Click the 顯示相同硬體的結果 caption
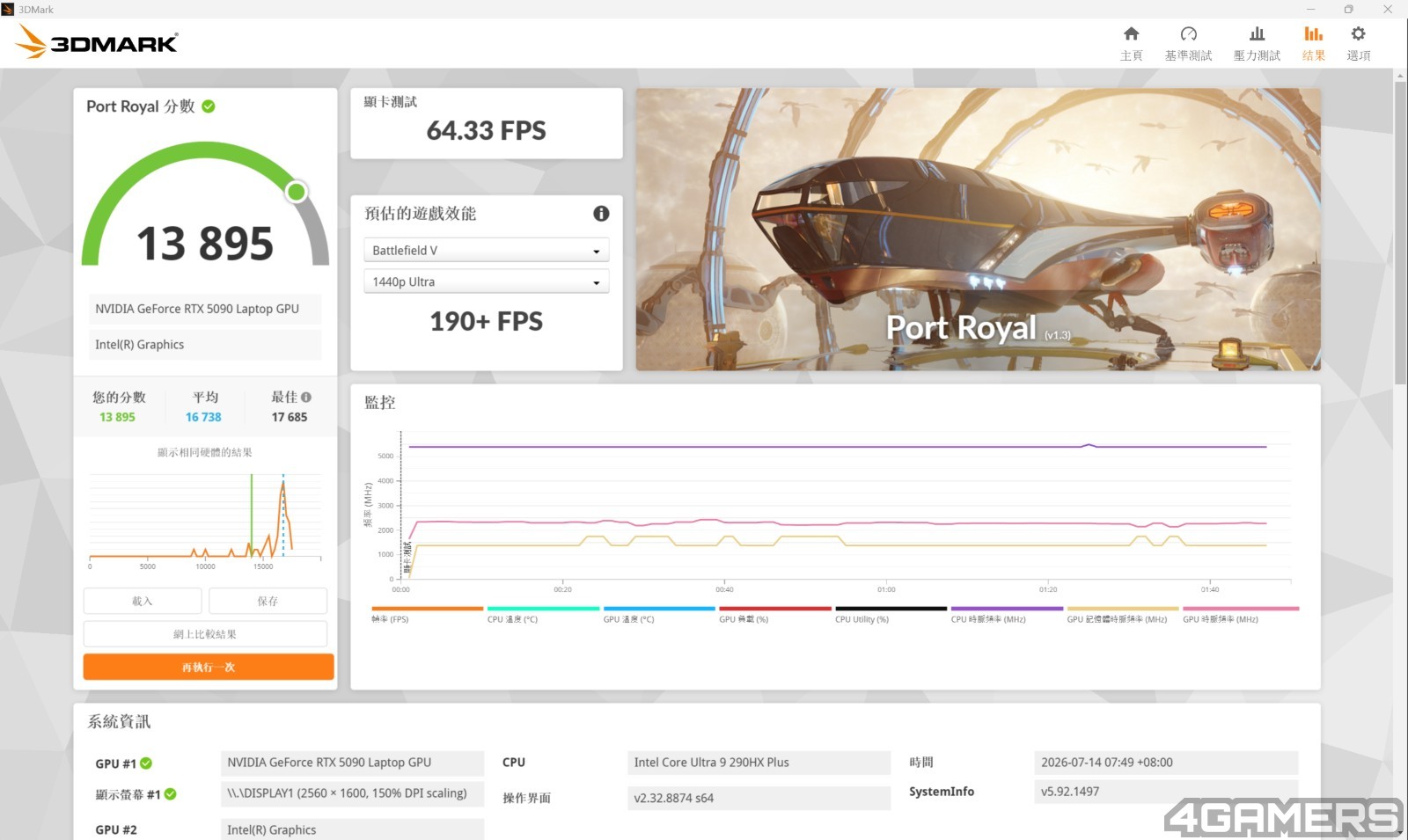The height and width of the screenshot is (840, 1408). coord(205,452)
